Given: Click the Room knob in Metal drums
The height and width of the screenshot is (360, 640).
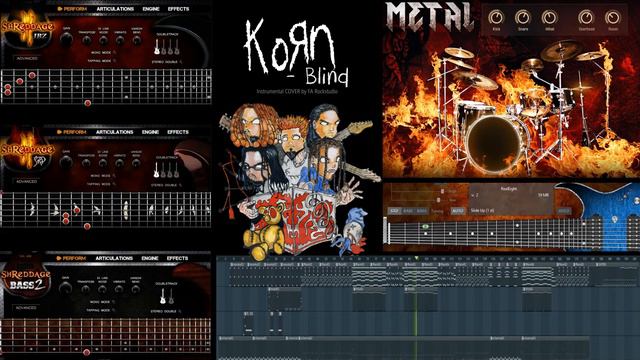Looking at the screenshot, I should (613, 18).
